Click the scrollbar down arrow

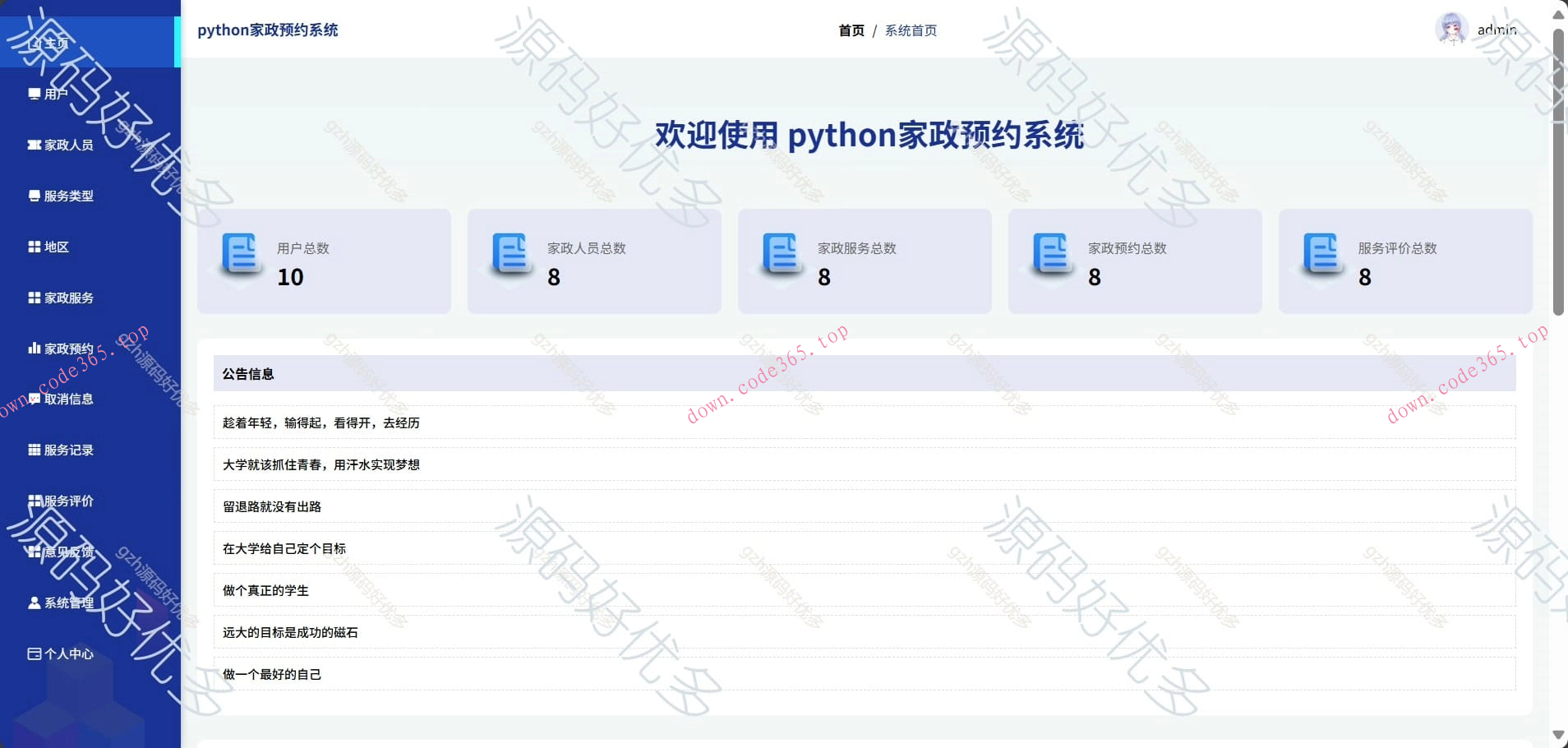tap(1558, 735)
